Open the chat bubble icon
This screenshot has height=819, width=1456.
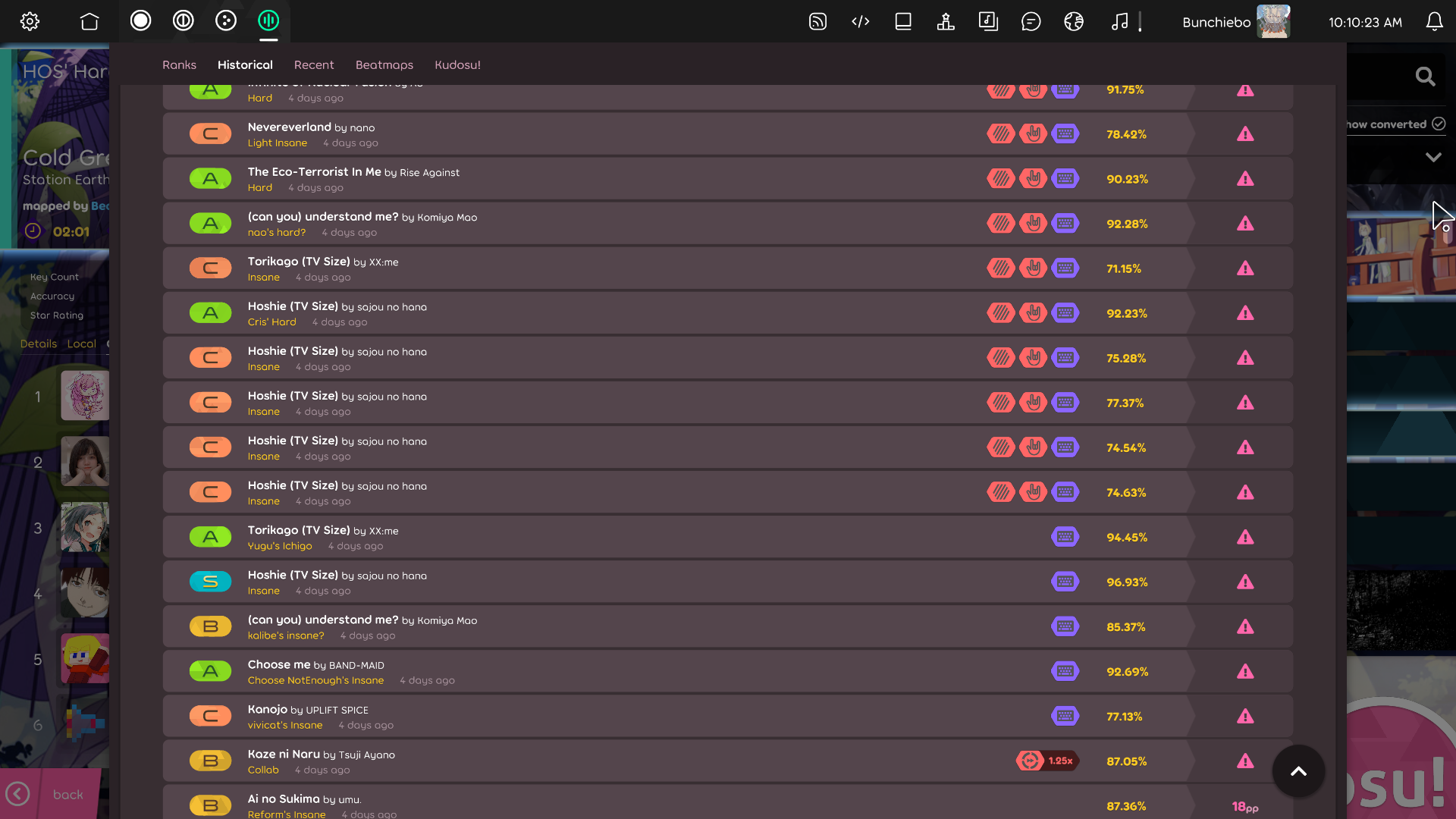pos(1031,21)
